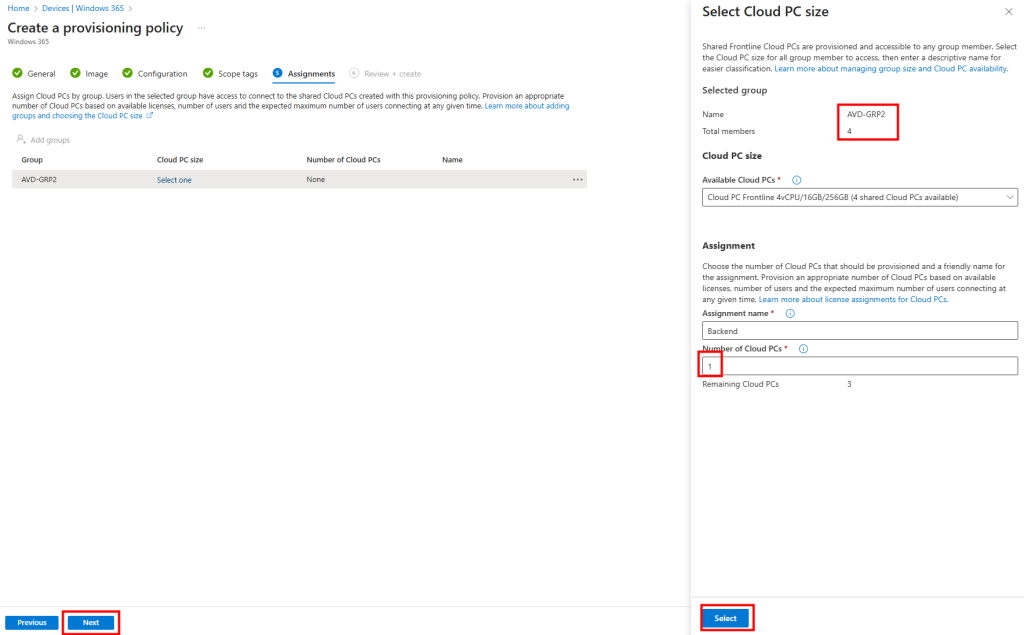Image resolution: width=1024 pixels, height=635 pixels.
Task: Open the Devices | Windows 365 breadcrumb
Action: pos(83,8)
